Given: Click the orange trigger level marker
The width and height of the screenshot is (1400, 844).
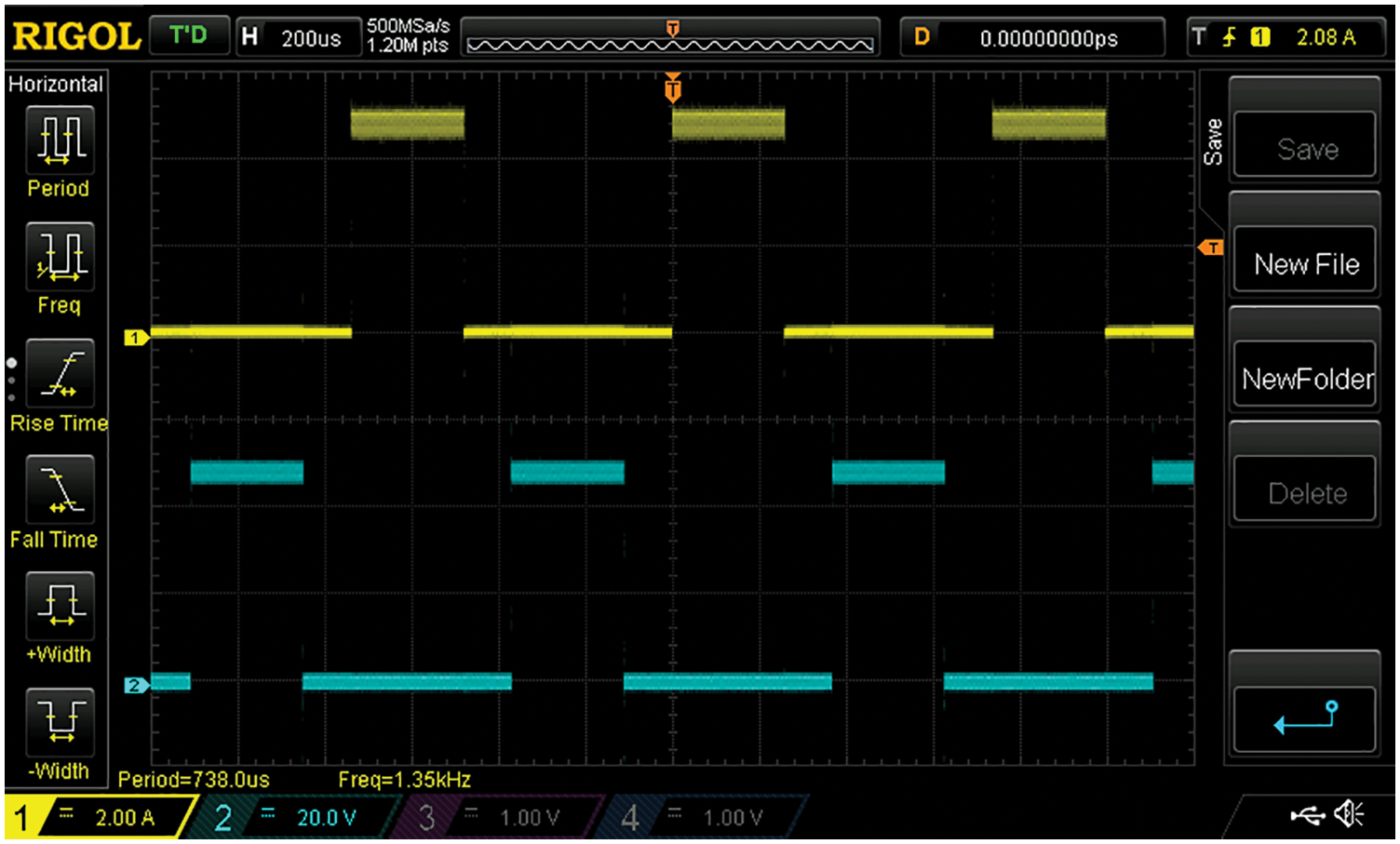Looking at the screenshot, I should pos(1211,248).
